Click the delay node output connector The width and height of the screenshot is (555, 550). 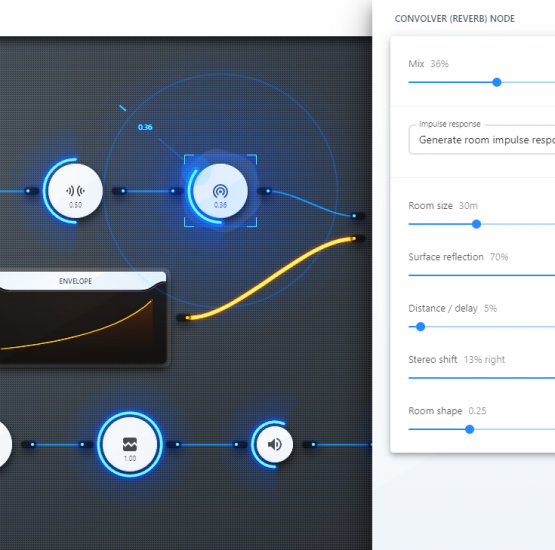pos(123,191)
